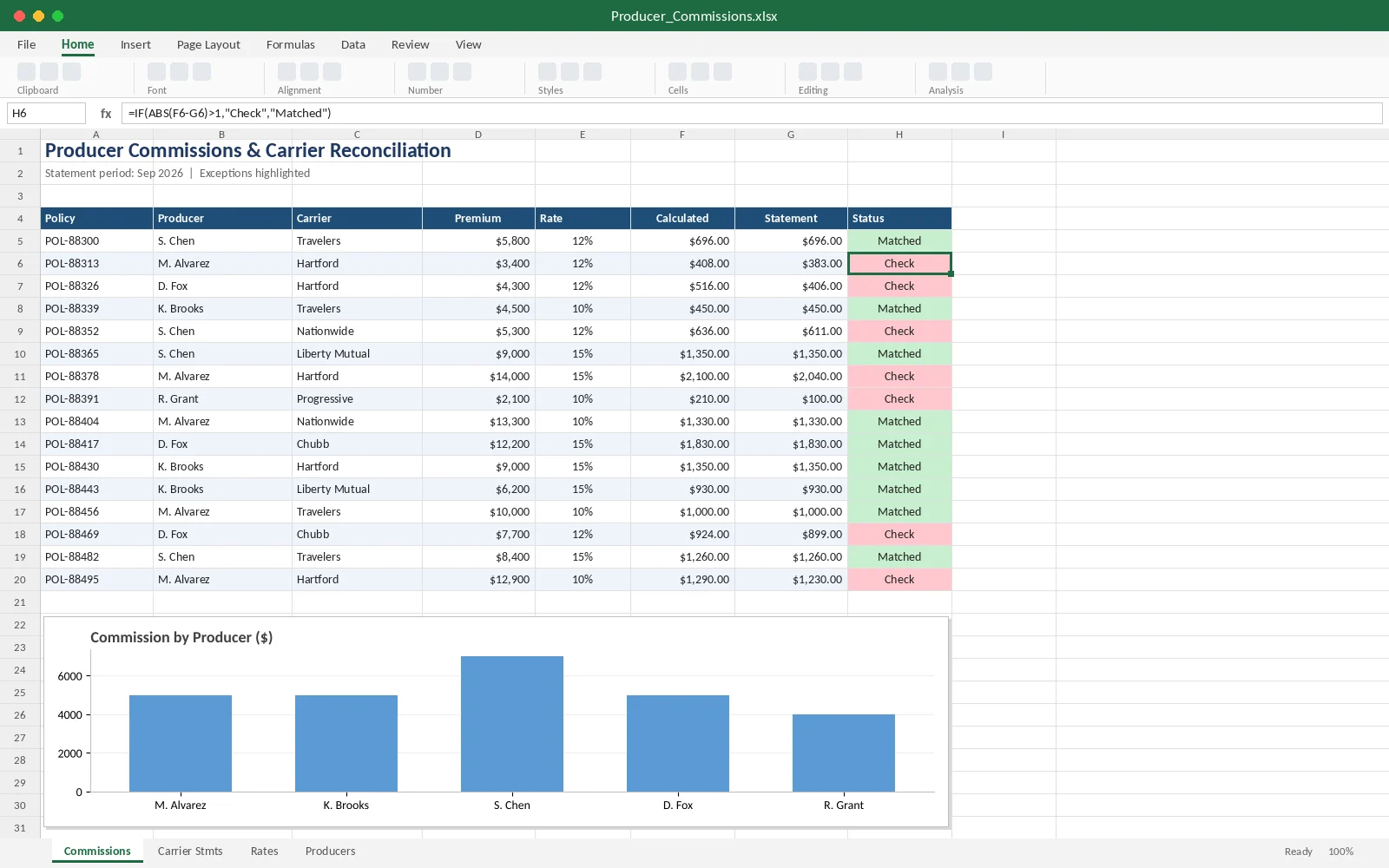The width and height of the screenshot is (1389, 868).
Task: Click the last icon in Font group
Action: pos(202,72)
